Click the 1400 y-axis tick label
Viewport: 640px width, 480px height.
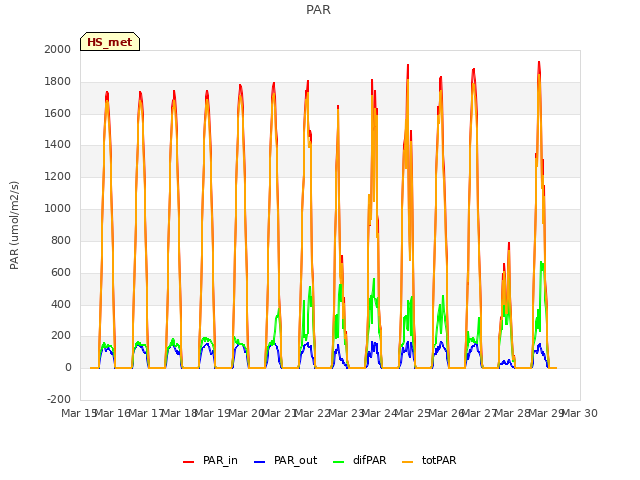click(x=58, y=144)
